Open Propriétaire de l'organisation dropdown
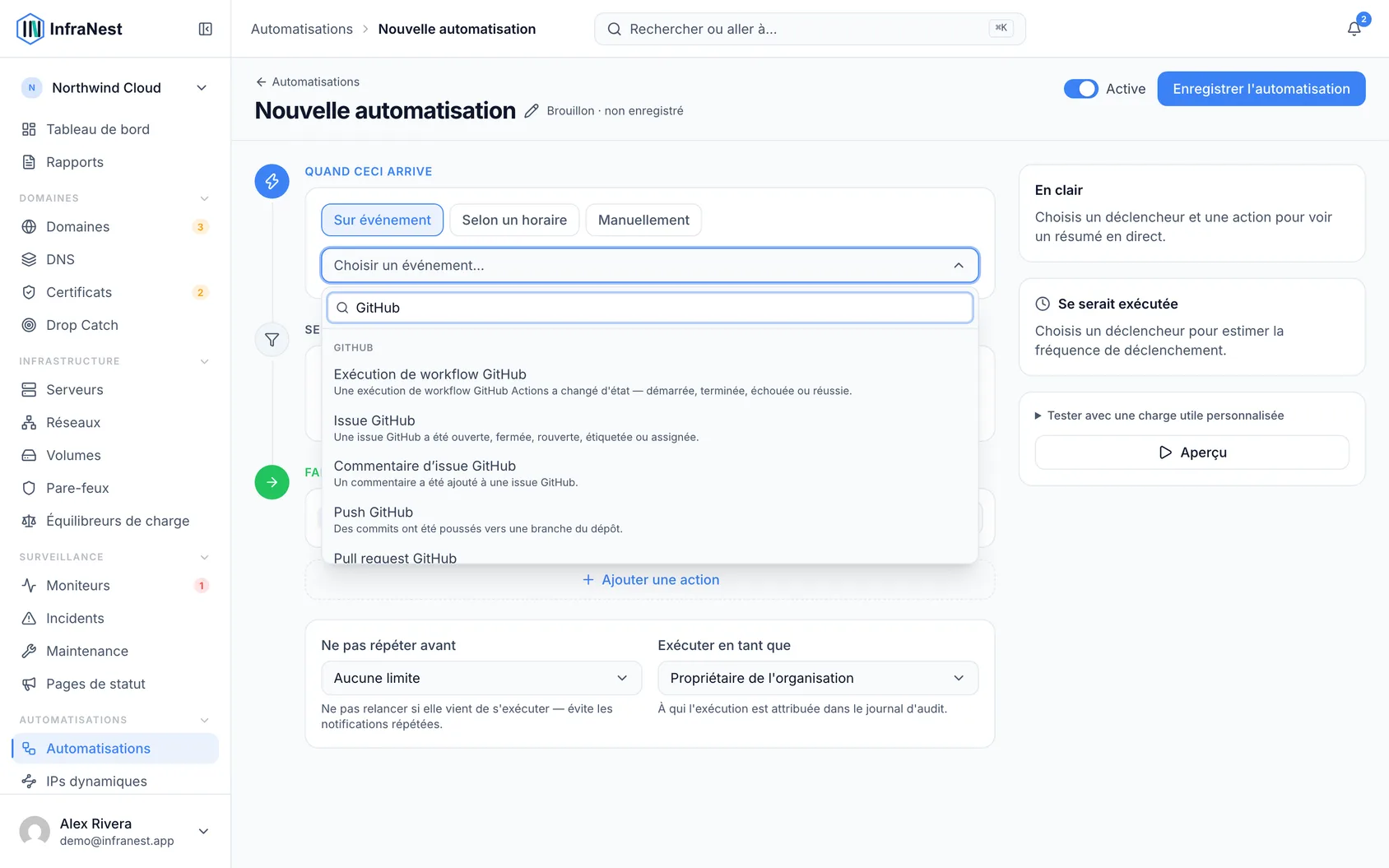 coord(818,678)
